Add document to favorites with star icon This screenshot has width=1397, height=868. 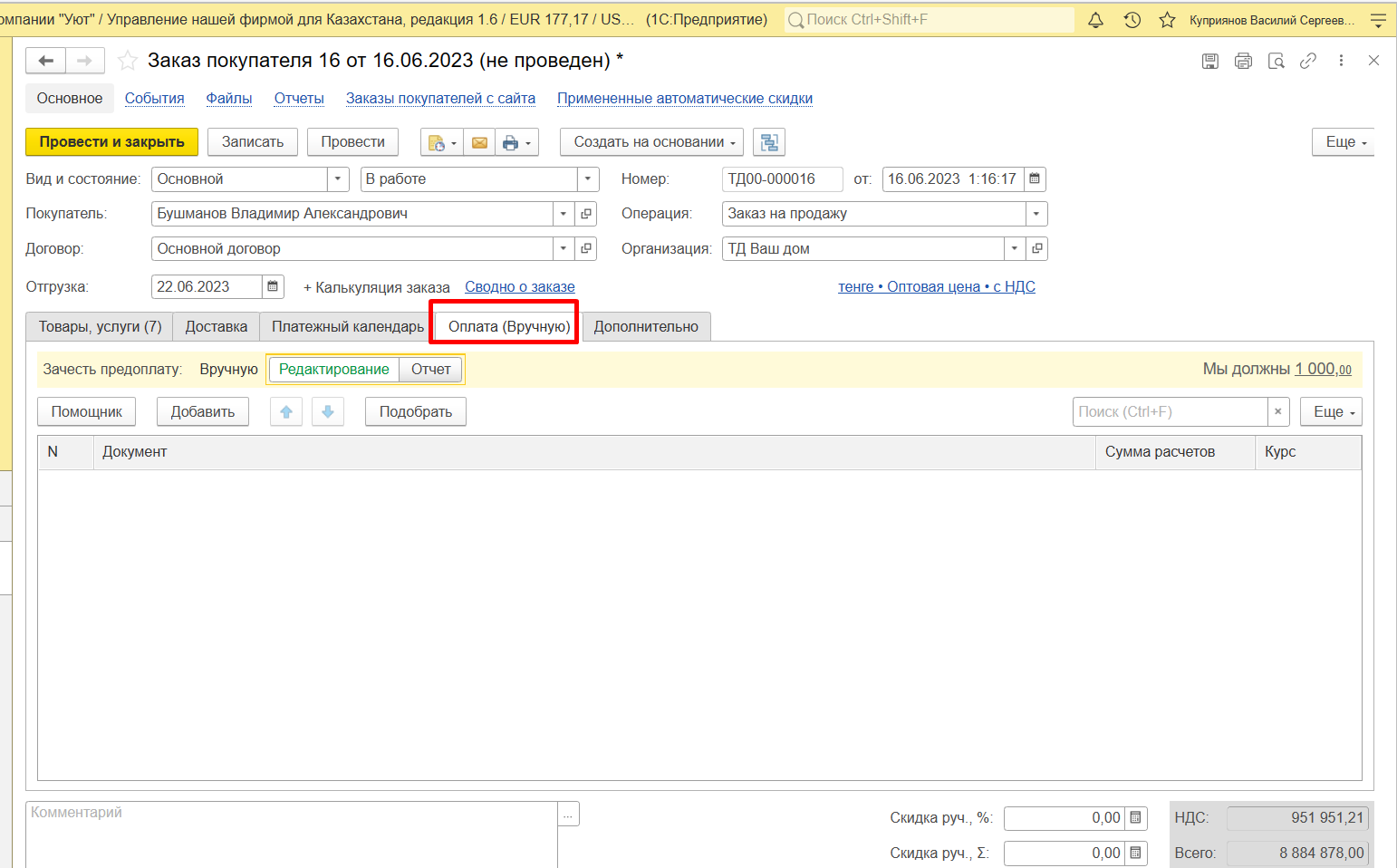point(128,61)
